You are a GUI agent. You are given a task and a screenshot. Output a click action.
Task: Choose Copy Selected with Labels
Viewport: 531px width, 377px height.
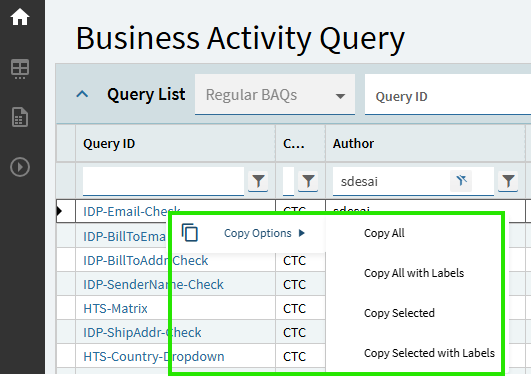tap(429, 353)
